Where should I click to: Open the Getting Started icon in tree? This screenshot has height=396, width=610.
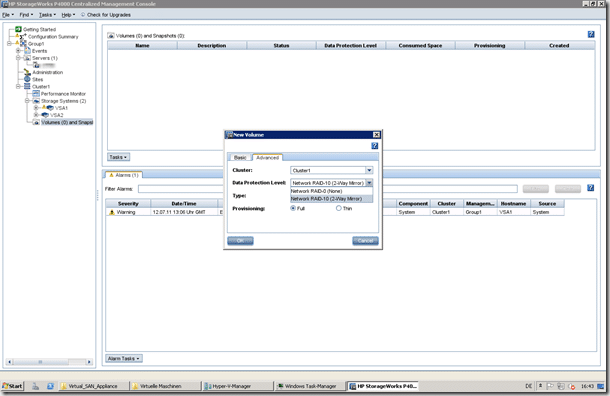(18, 29)
